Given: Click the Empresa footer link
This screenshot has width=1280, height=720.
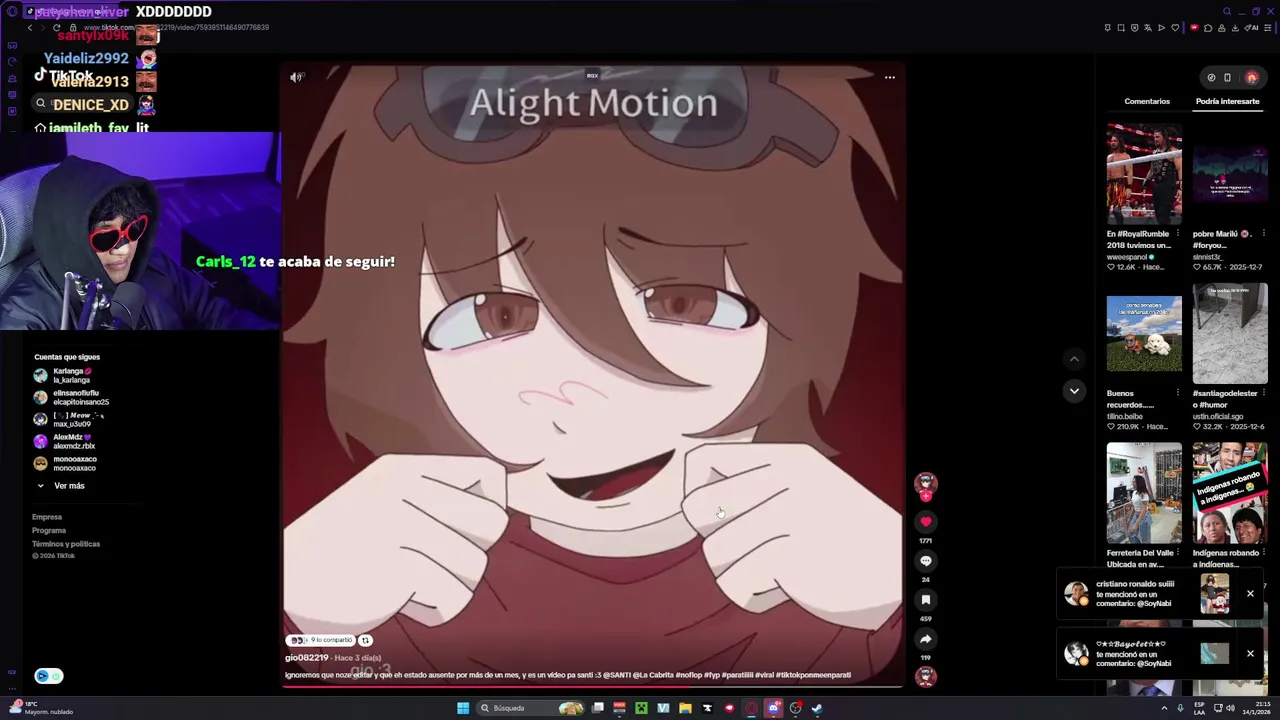Looking at the screenshot, I should pyautogui.click(x=47, y=517).
